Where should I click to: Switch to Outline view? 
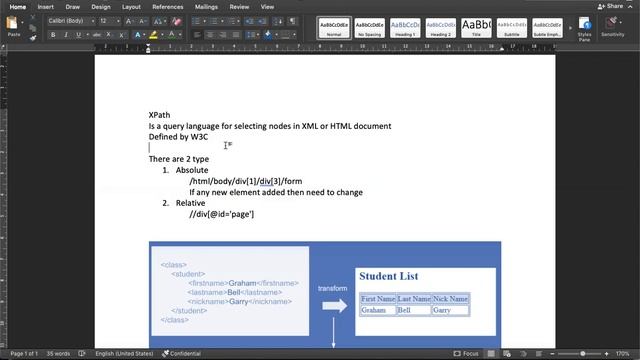tap(523, 353)
